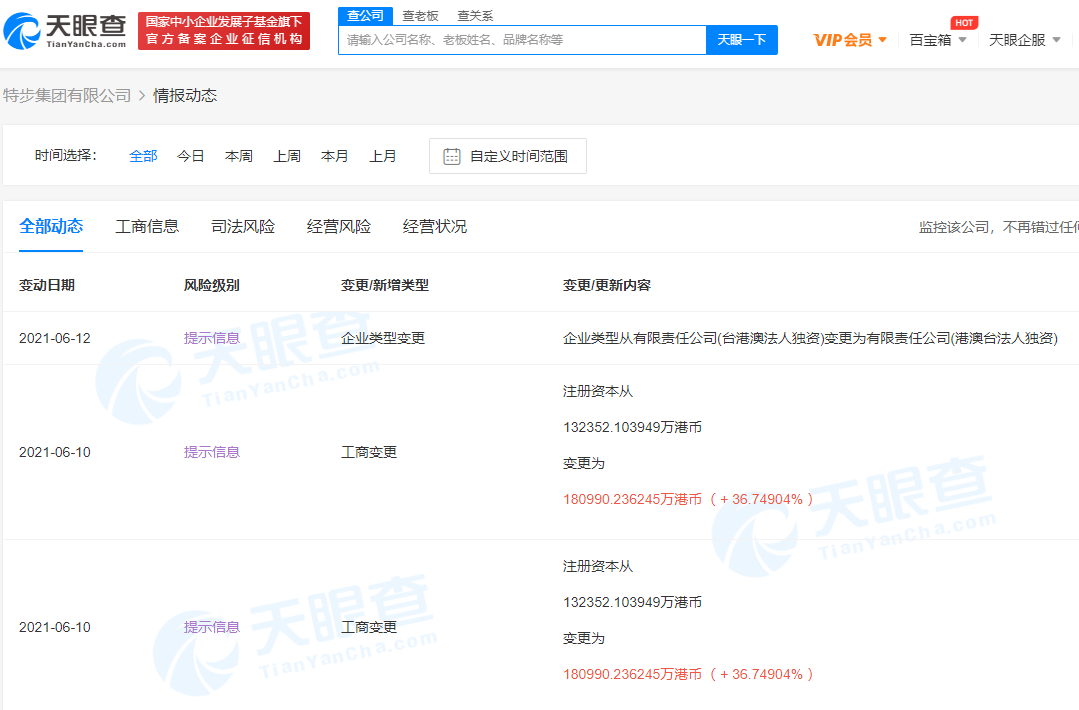Image resolution: width=1079 pixels, height=710 pixels.
Task: Select the 查公司 search tab
Action: tap(365, 16)
